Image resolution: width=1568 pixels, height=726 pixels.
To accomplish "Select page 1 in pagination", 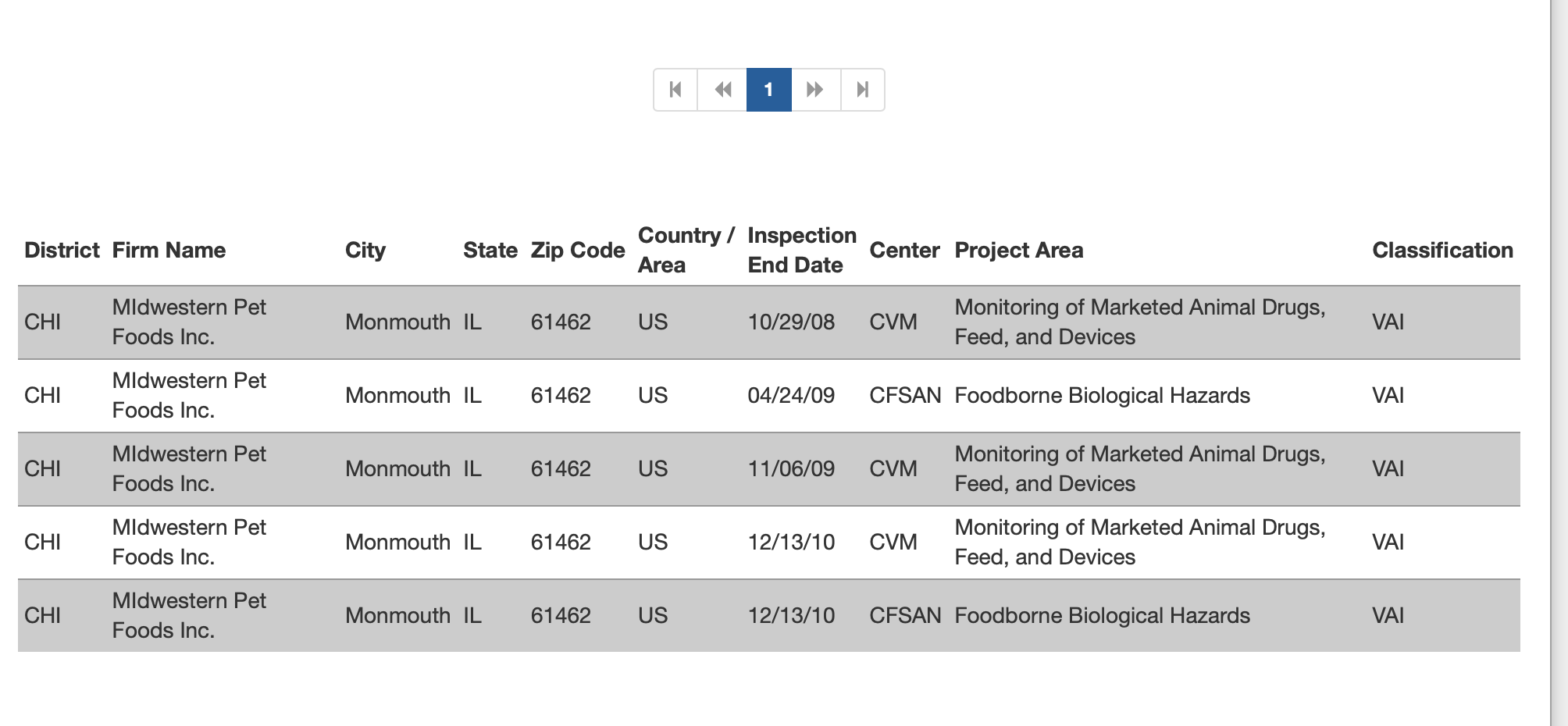I will pos(768,90).
